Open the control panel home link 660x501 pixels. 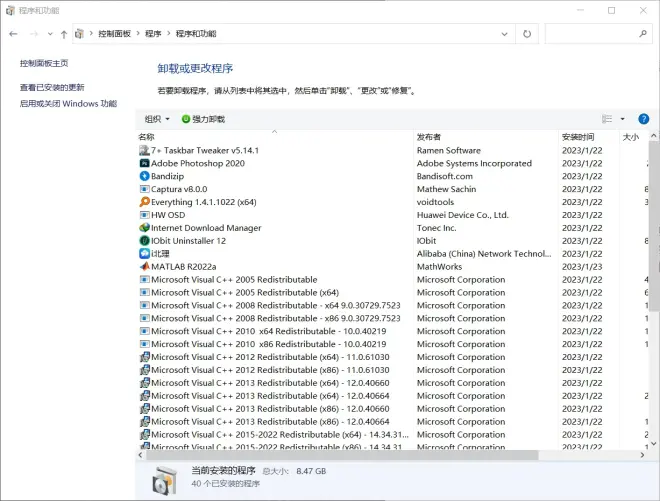[44, 63]
